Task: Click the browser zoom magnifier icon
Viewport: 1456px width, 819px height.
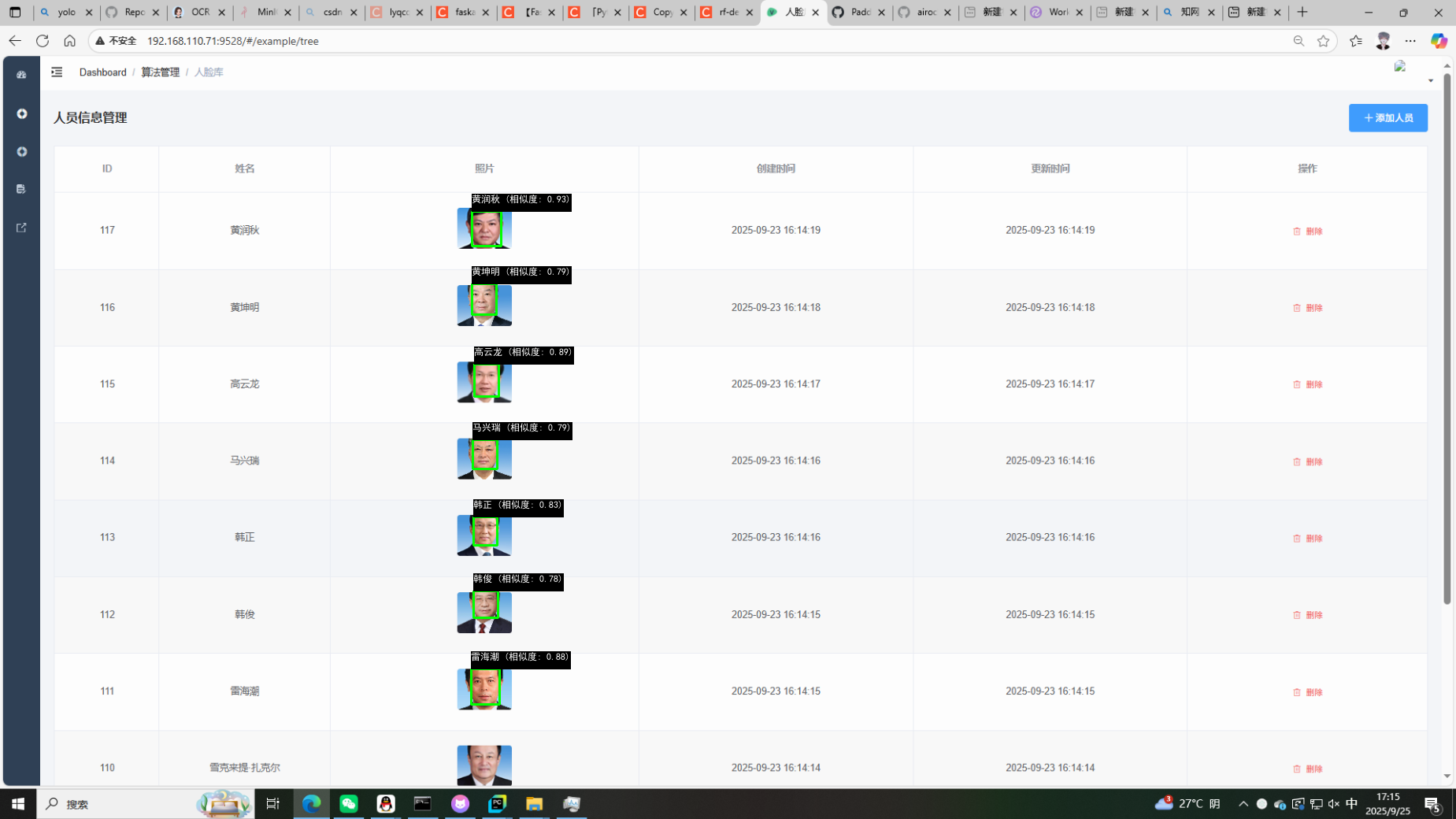Action: click(x=1299, y=41)
